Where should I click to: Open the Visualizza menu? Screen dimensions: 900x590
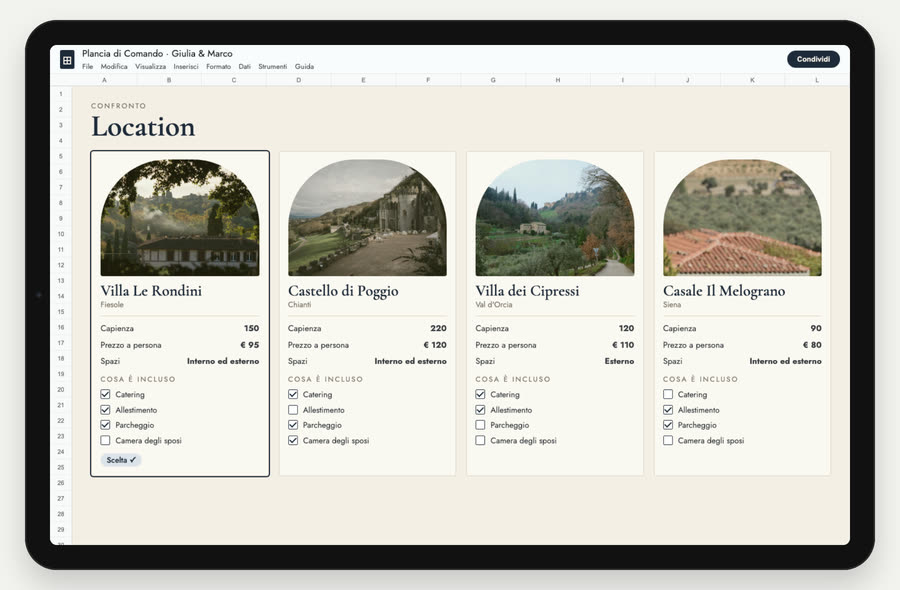pos(150,67)
